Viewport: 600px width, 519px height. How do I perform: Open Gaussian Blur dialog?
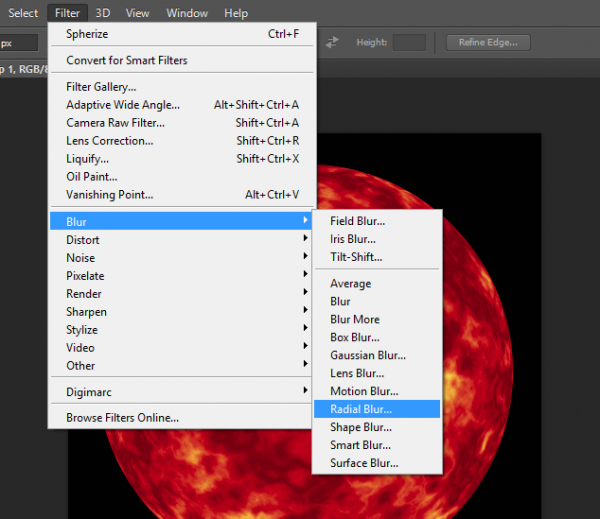pyautogui.click(x=377, y=356)
